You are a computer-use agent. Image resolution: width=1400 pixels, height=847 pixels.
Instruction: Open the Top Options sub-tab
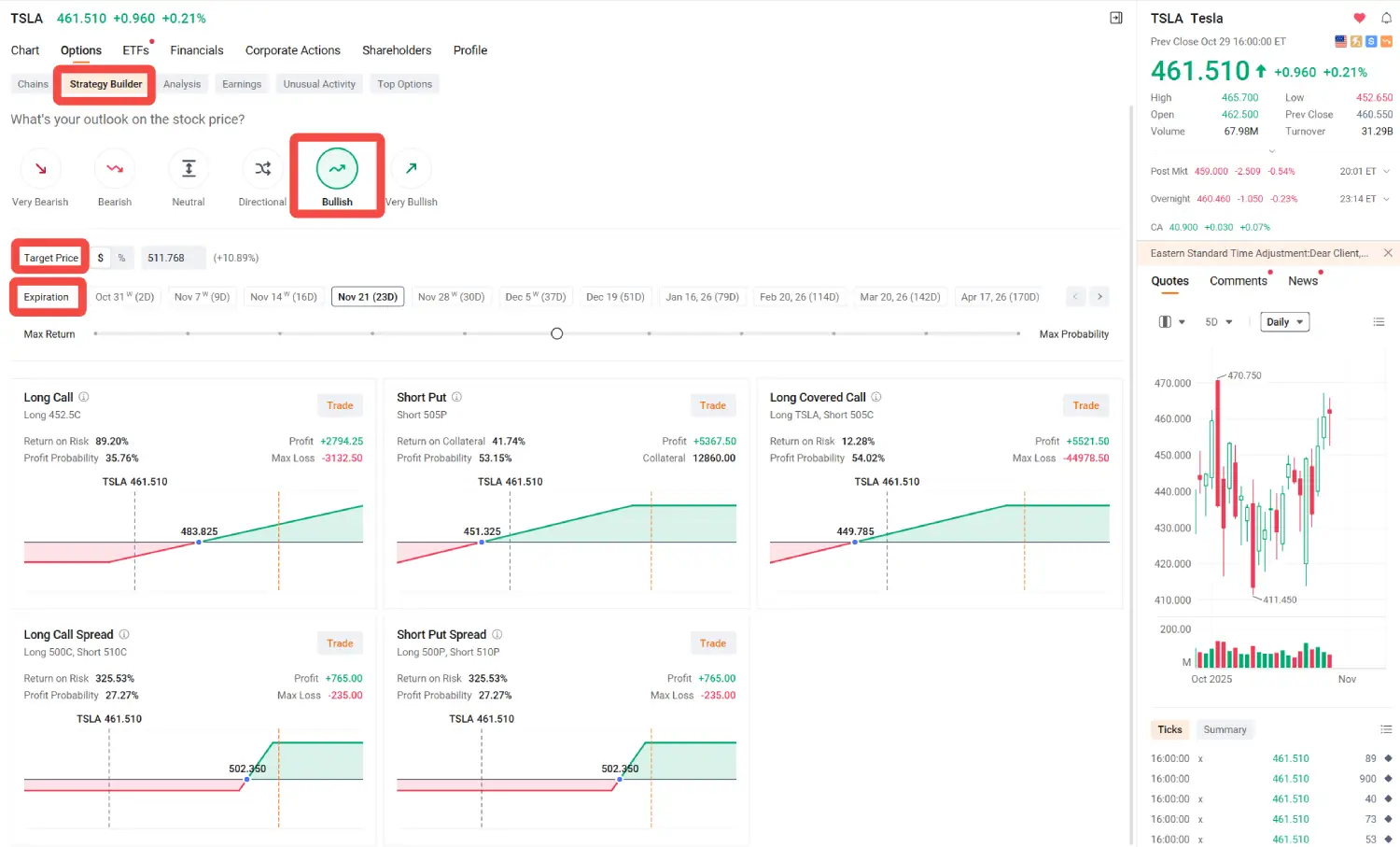point(405,84)
